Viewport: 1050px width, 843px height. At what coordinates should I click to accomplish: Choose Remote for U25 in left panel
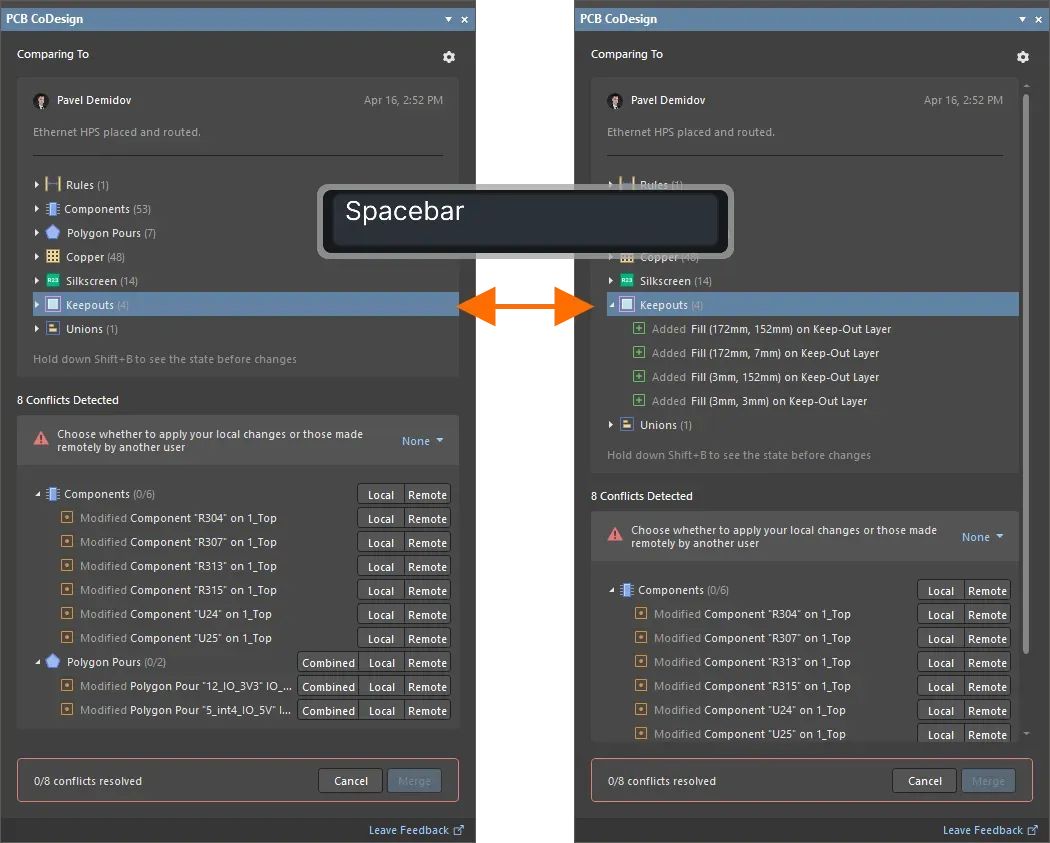pos(427,639)
